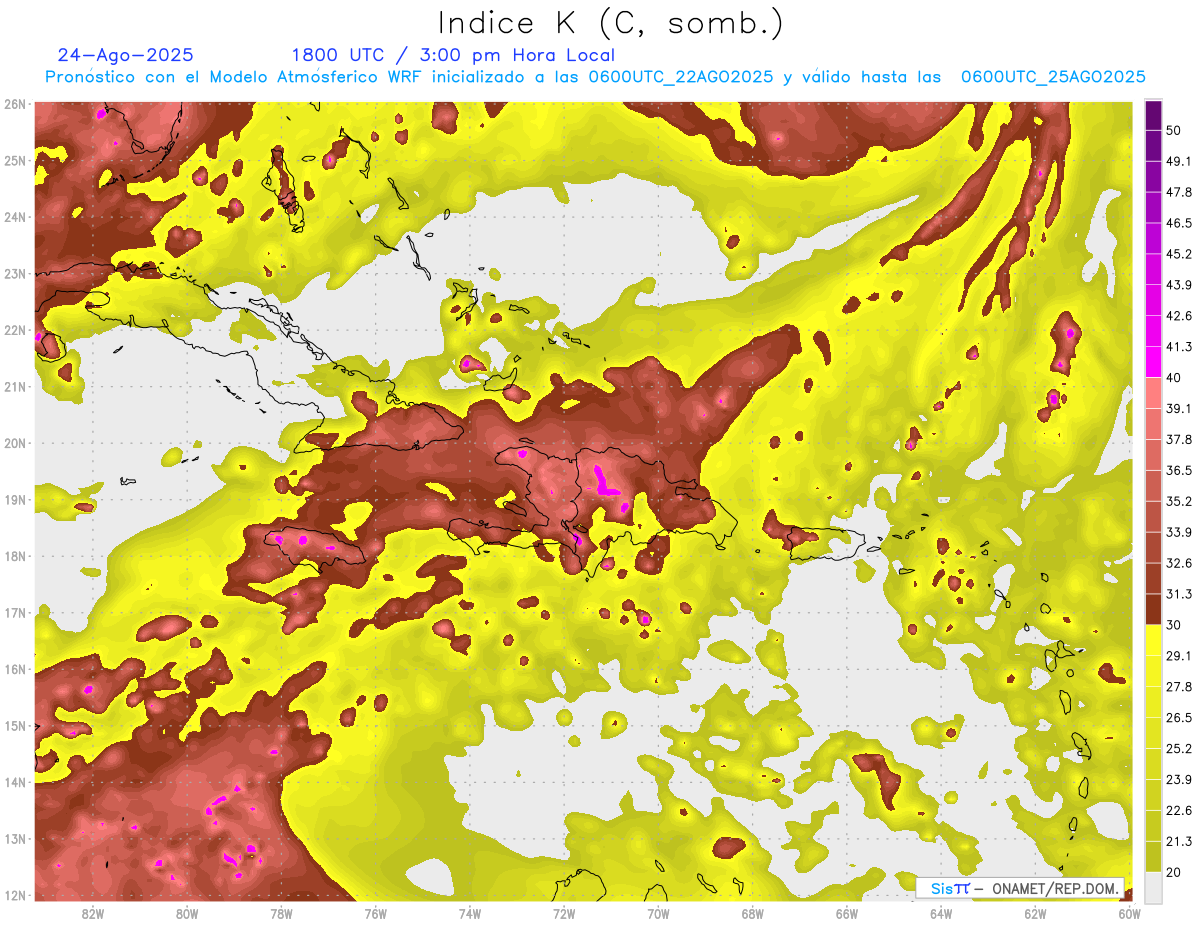Click the colorbar label "30"
Viewport: 1200px width, 927px height.
point(1174,625)
